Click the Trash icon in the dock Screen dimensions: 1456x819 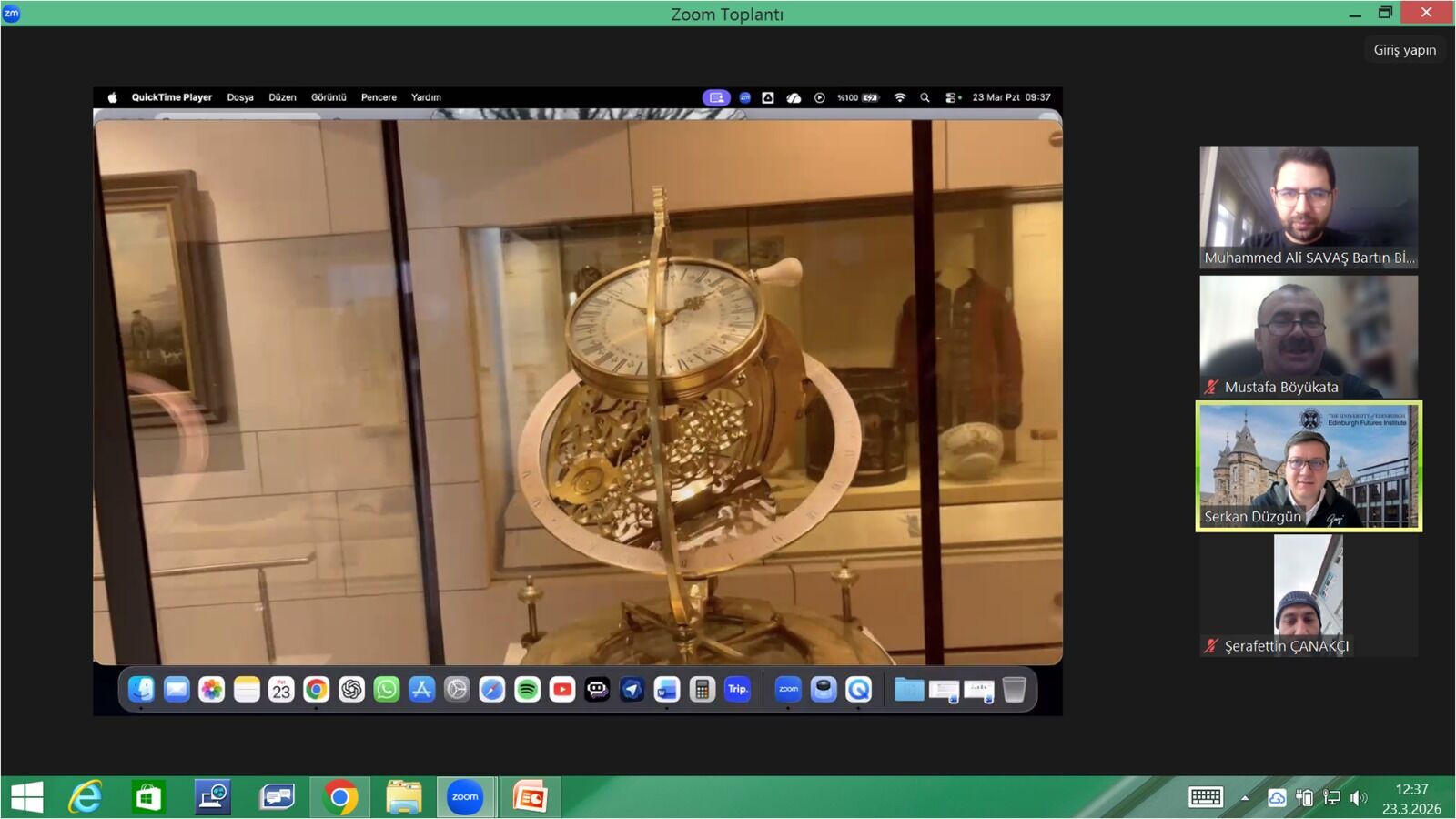click(x=1015, y=690)
